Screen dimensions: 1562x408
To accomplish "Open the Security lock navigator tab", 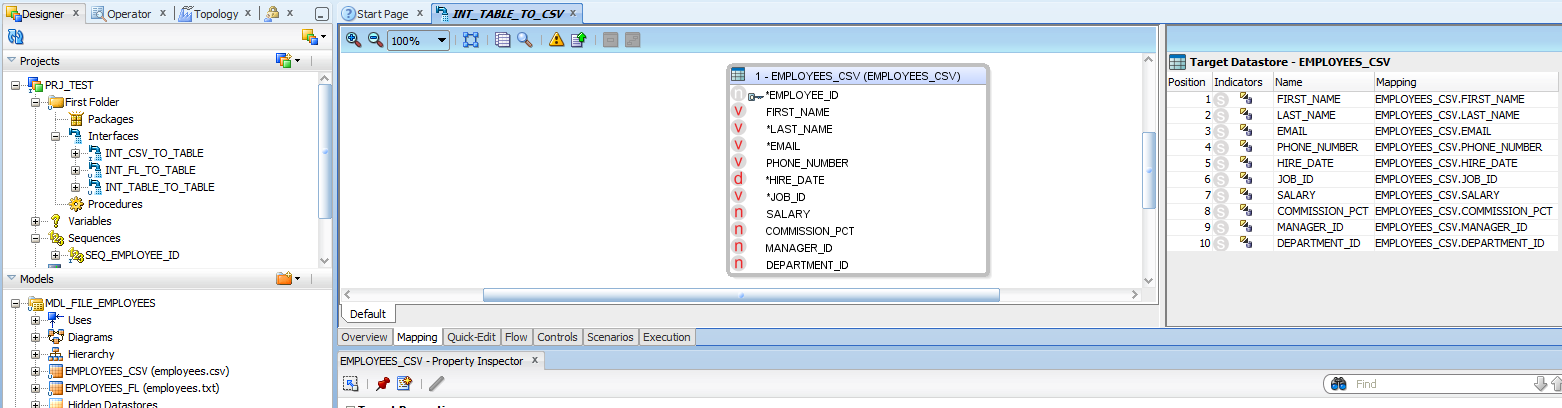I will [272, 14].
